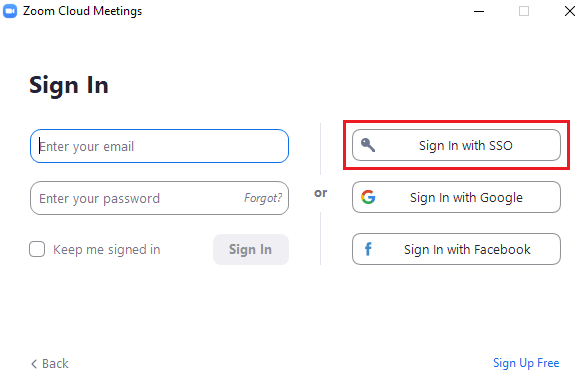Minimize the Zoom Cloud Meetings window
The image size is (588, 389).
tap(479, 11)
